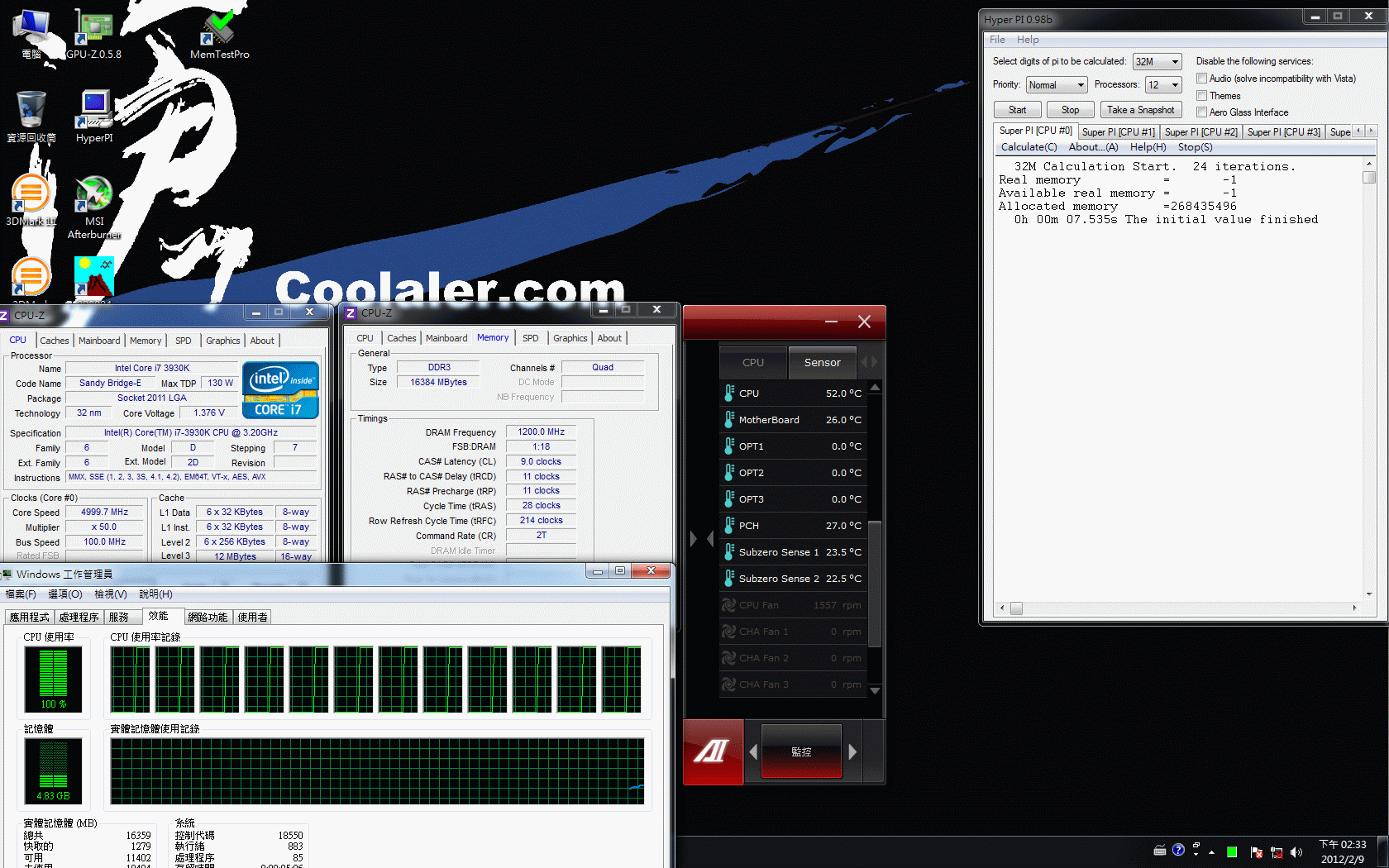This screenshot has width=1389, height=868.
Task: Launch the MSI Afterburner desktop shortcut
Action: (x=94, y=207)
